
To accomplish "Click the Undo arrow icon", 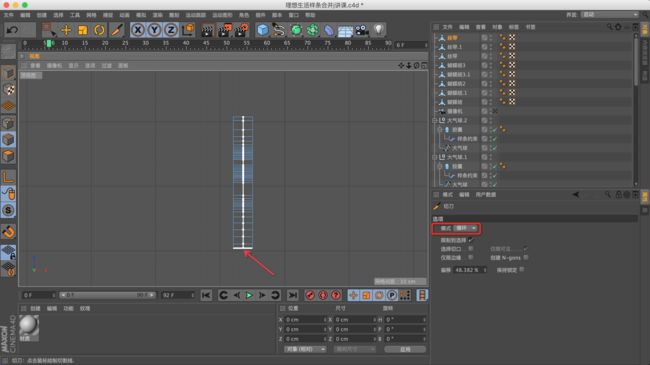I will point(12,30).
